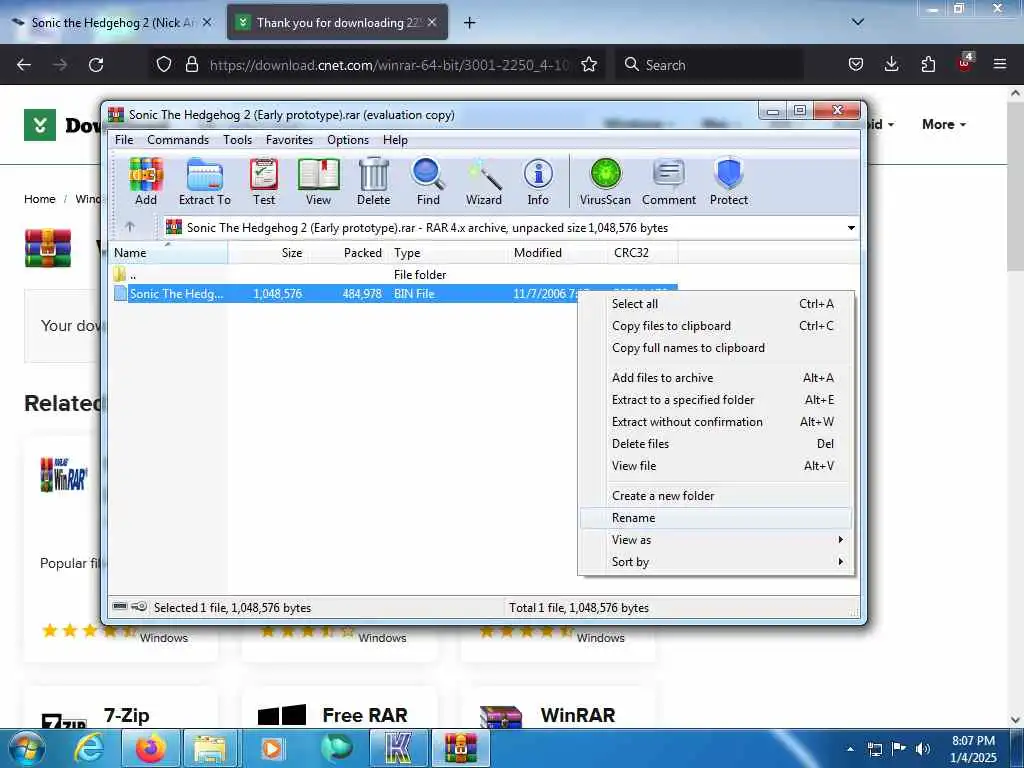This screenshot has width=1024, height=768.
Task: Launch the Wizard wand tool
Action: click(x=484, y=182)
